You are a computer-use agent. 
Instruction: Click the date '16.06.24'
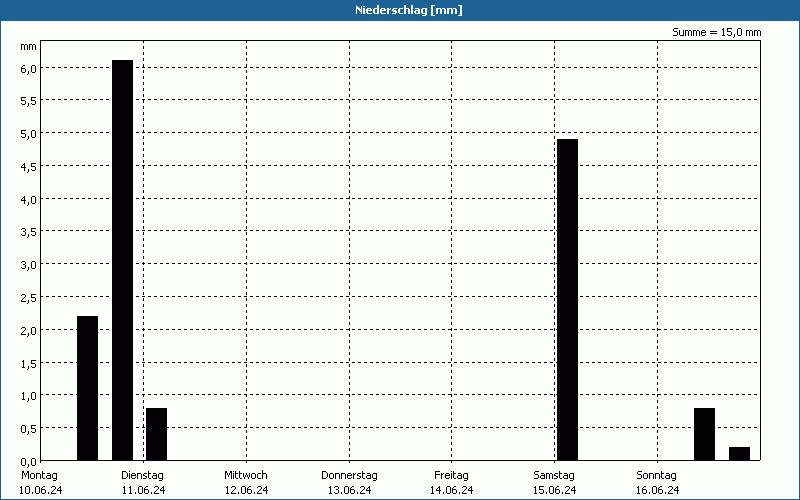point(658,490)
